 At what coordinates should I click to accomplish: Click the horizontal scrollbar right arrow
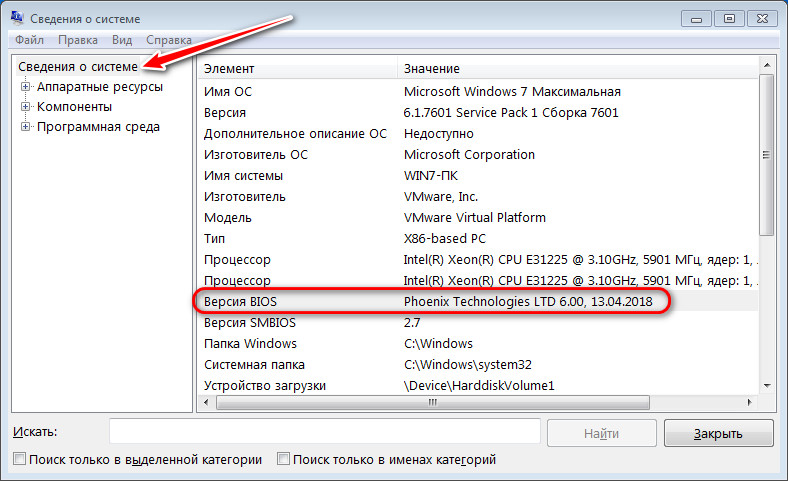pos(749,403)
